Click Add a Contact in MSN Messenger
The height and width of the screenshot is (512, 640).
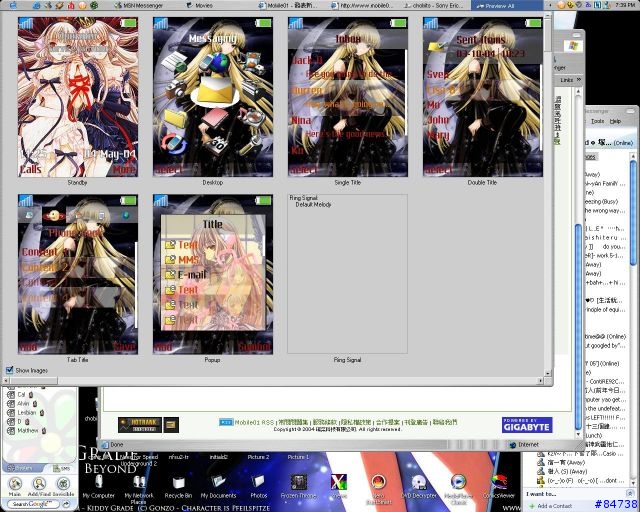tap(552, 506)
